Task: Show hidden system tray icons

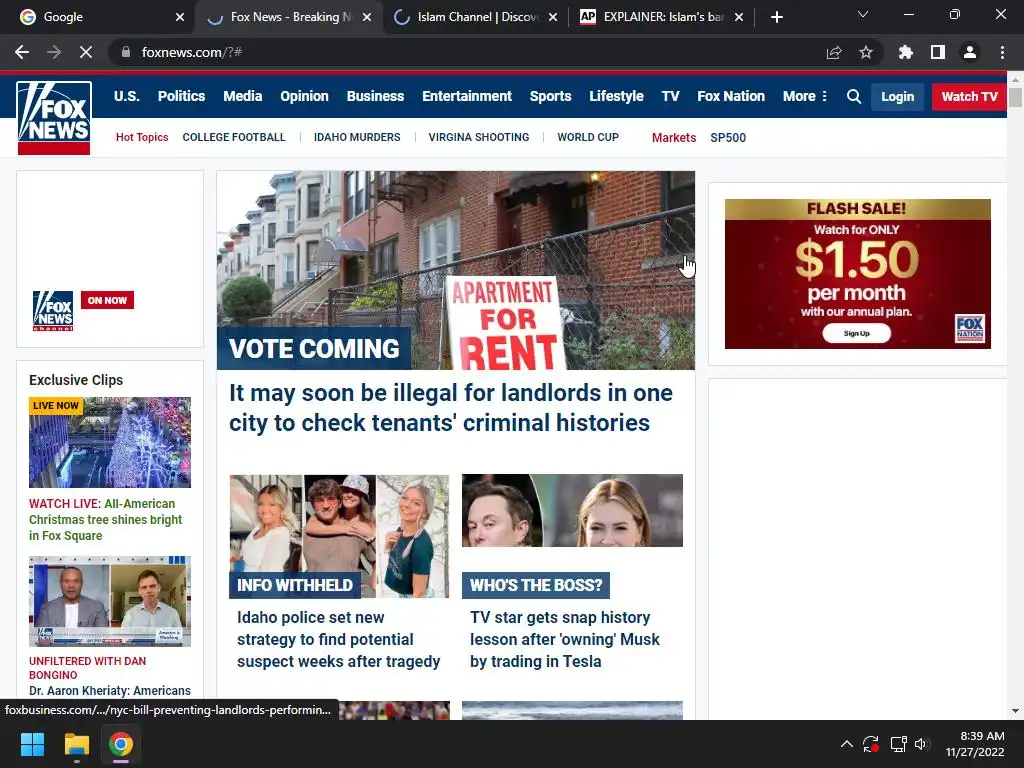Action: pyautogui.click(x=846, y=744)
